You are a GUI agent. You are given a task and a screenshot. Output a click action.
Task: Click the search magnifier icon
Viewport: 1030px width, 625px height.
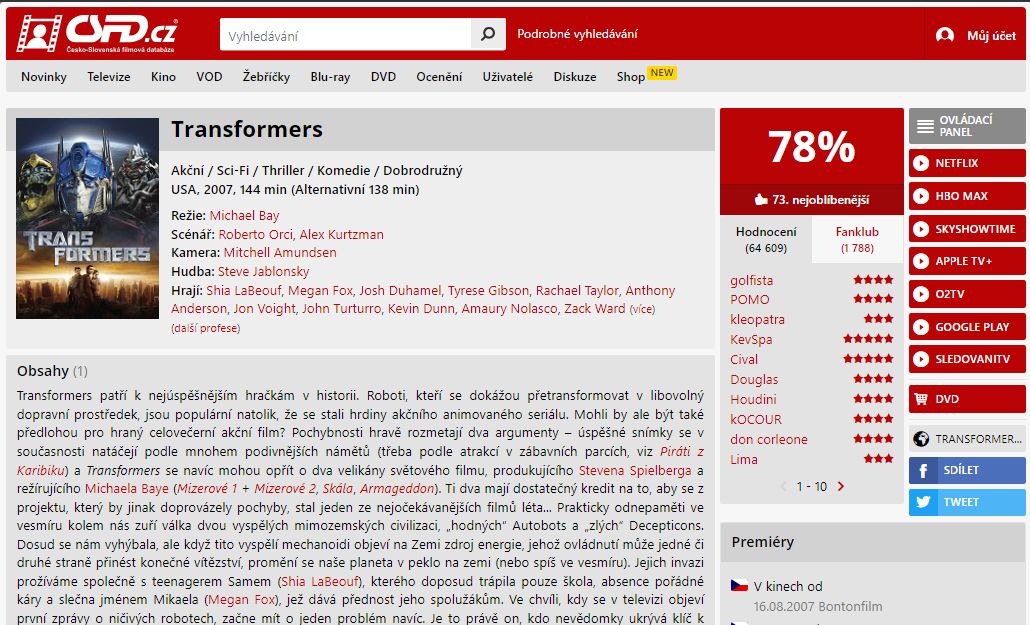487,35
